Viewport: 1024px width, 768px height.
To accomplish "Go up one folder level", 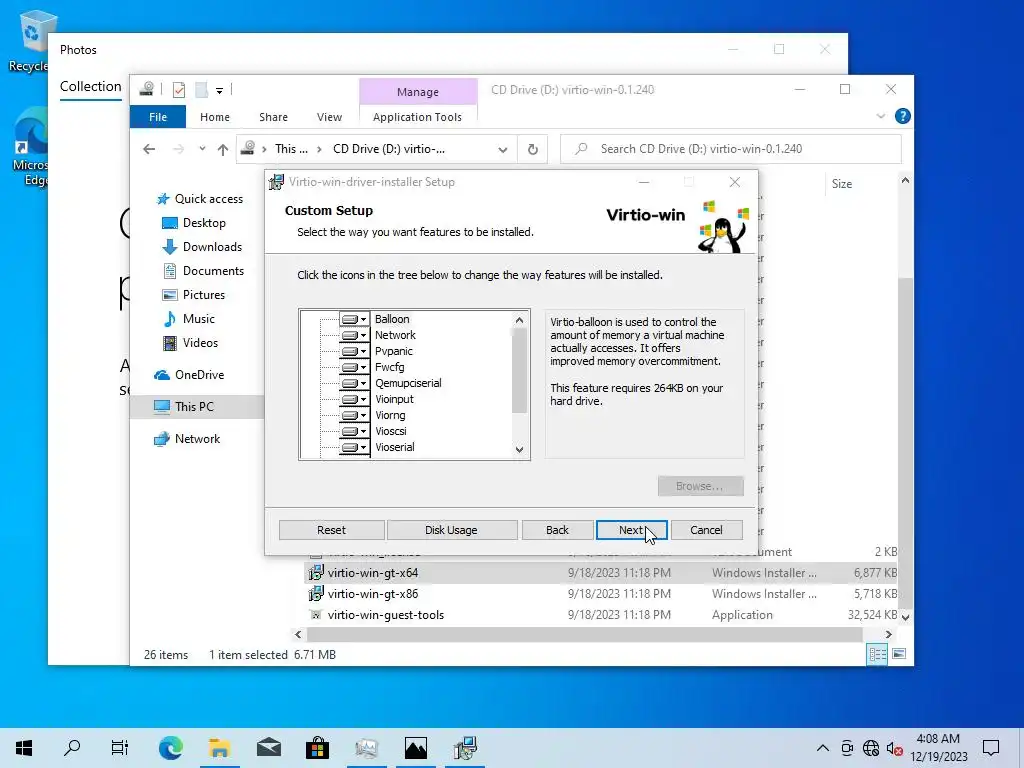I will 223,150.
